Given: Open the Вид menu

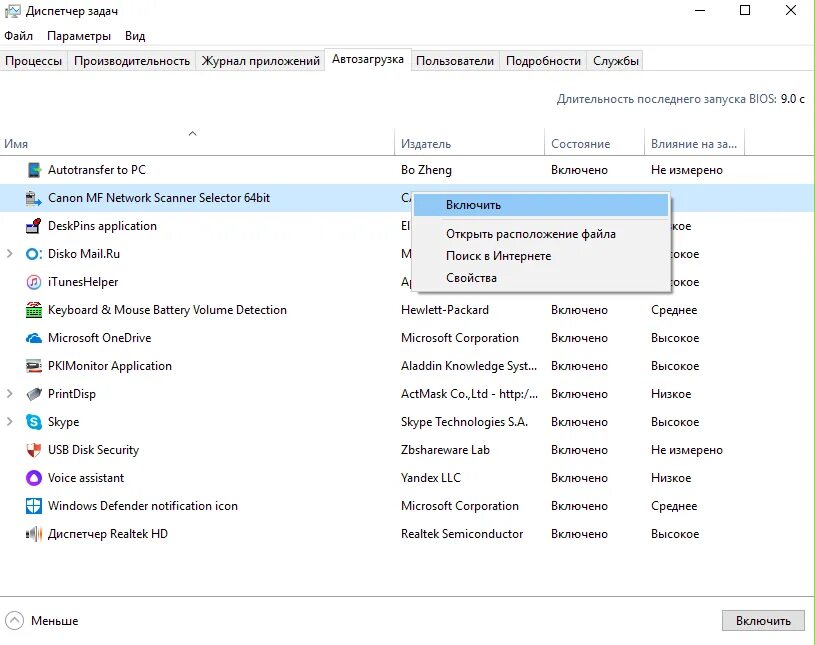Looking at the screenshot, I should click(x=135, y=36).
